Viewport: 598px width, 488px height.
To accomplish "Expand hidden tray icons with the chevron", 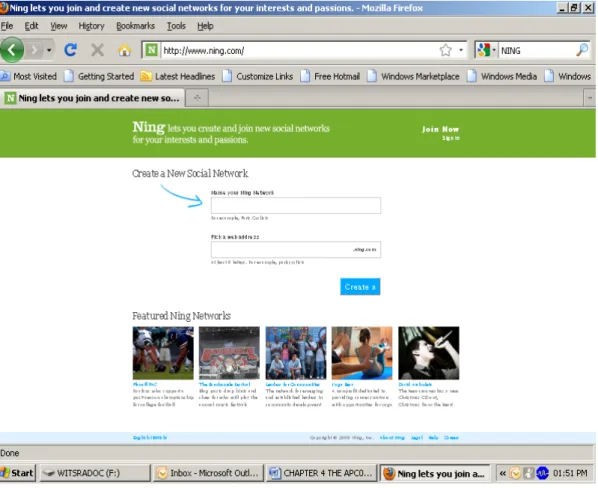I will pos(502,473).
